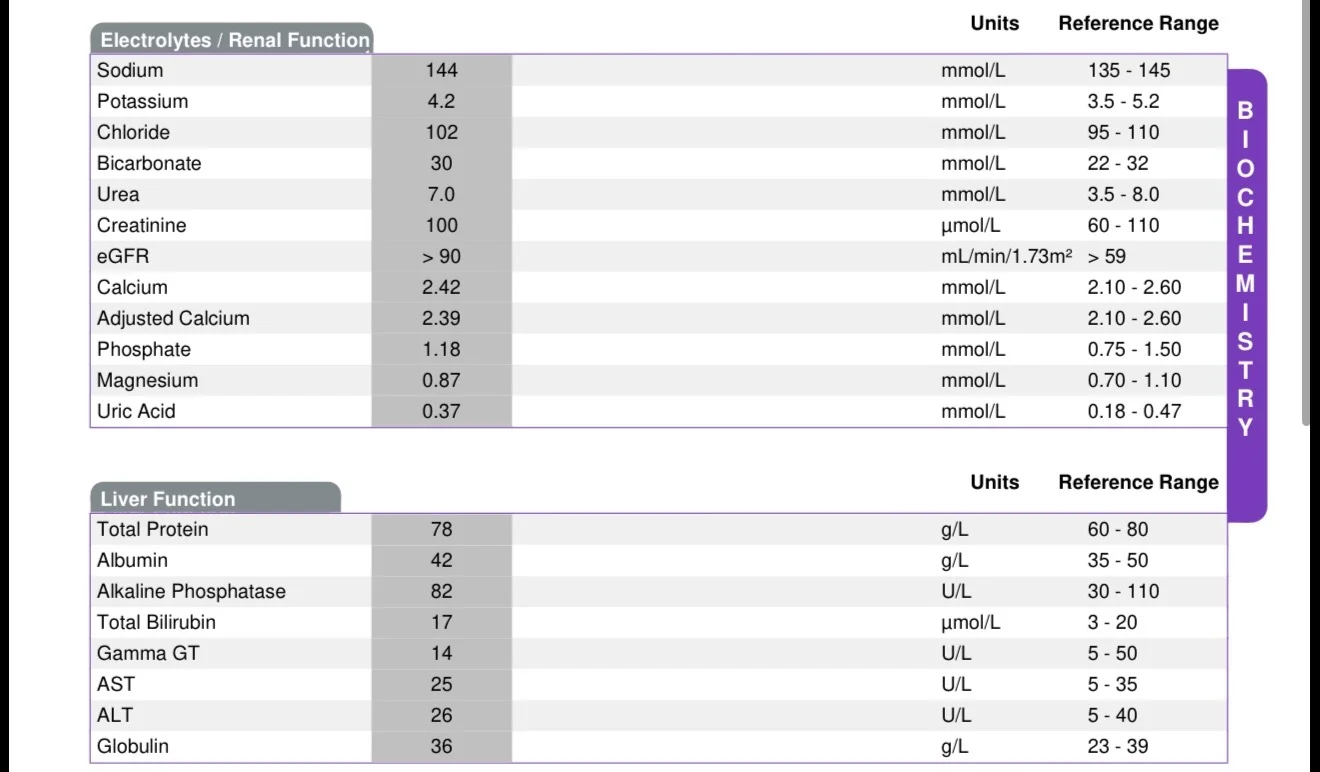Select the ALT result value 26
1320x772 pixels.
pos(442,715)
